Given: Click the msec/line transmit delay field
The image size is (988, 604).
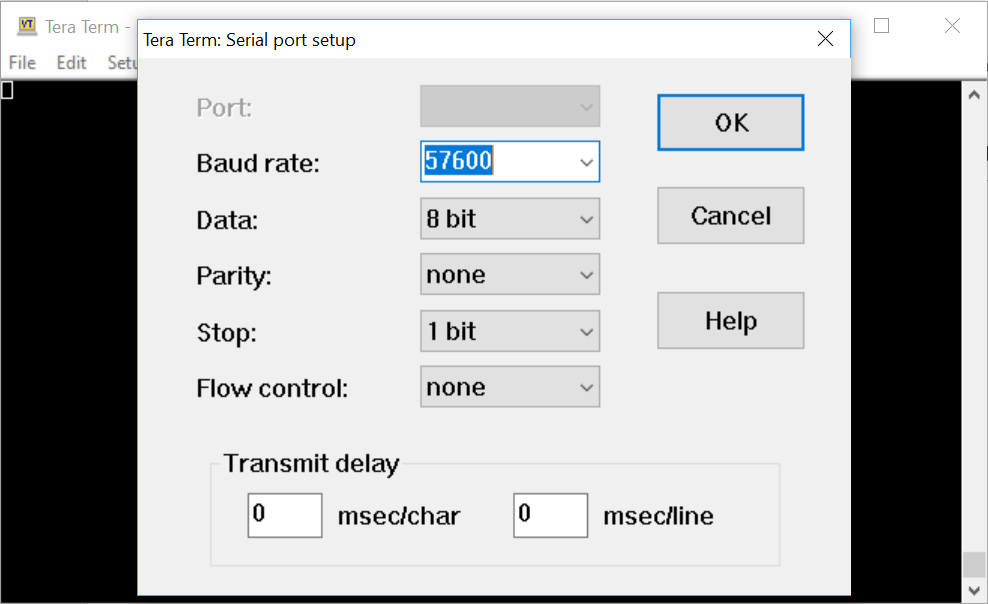Looking at the screenshot, I should tap(550, 515).
